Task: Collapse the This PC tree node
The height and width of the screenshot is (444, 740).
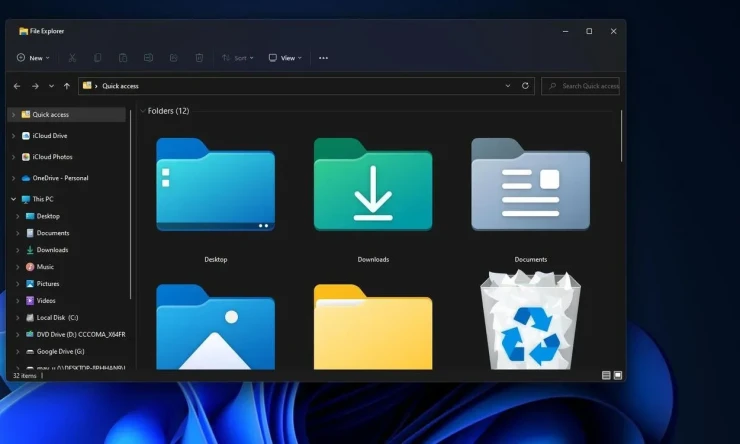Action: 14,199
